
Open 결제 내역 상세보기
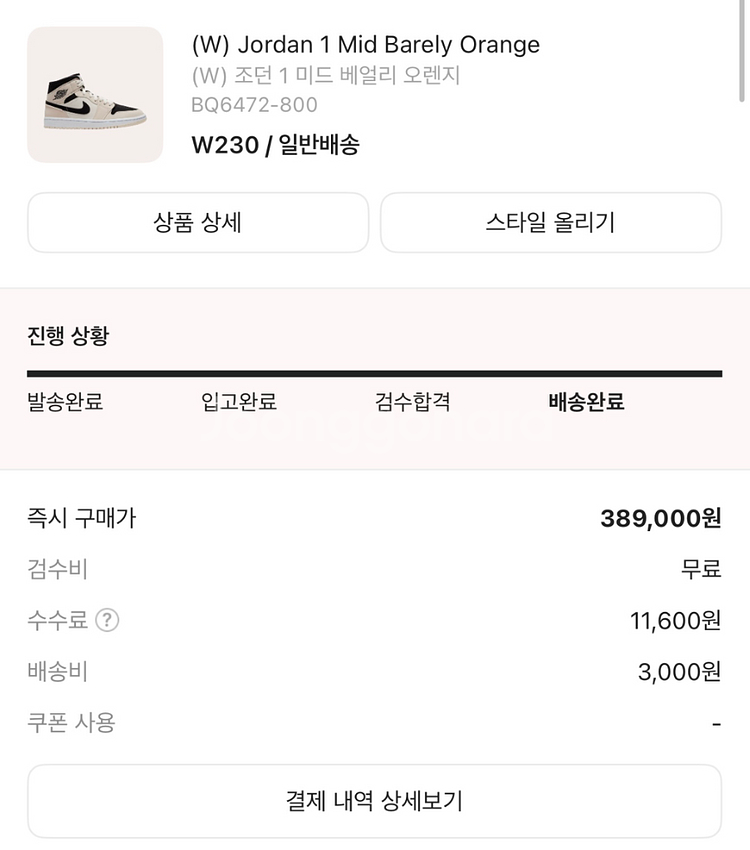[374, 801]
